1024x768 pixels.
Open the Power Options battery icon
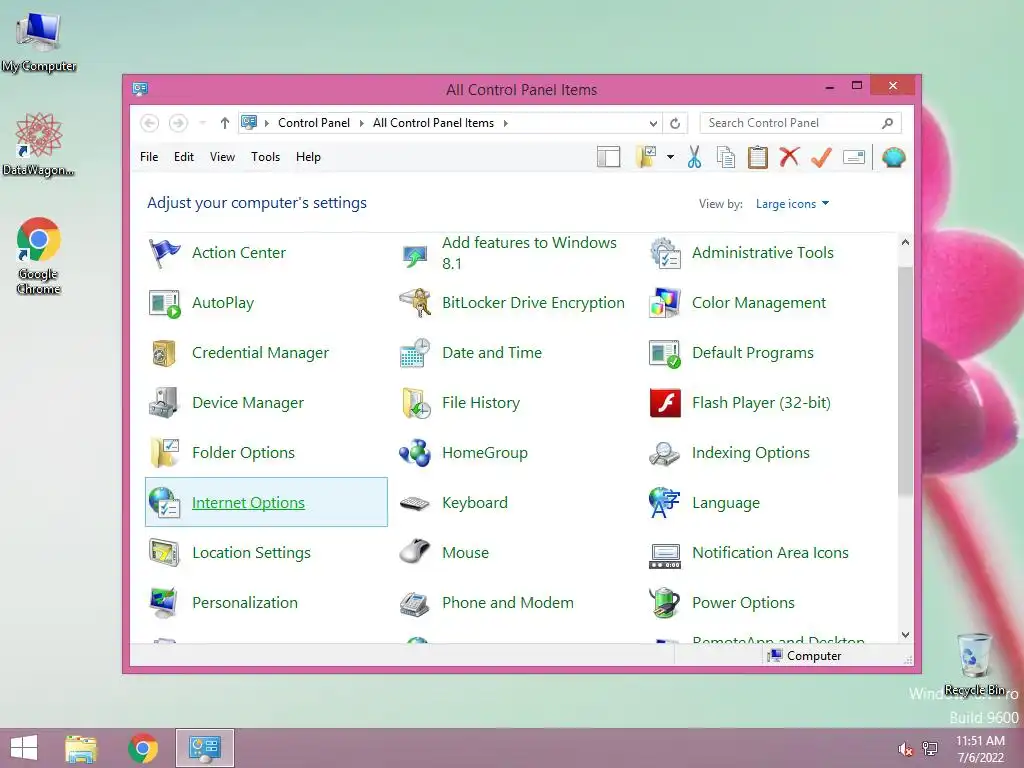(x=665, y=603)
